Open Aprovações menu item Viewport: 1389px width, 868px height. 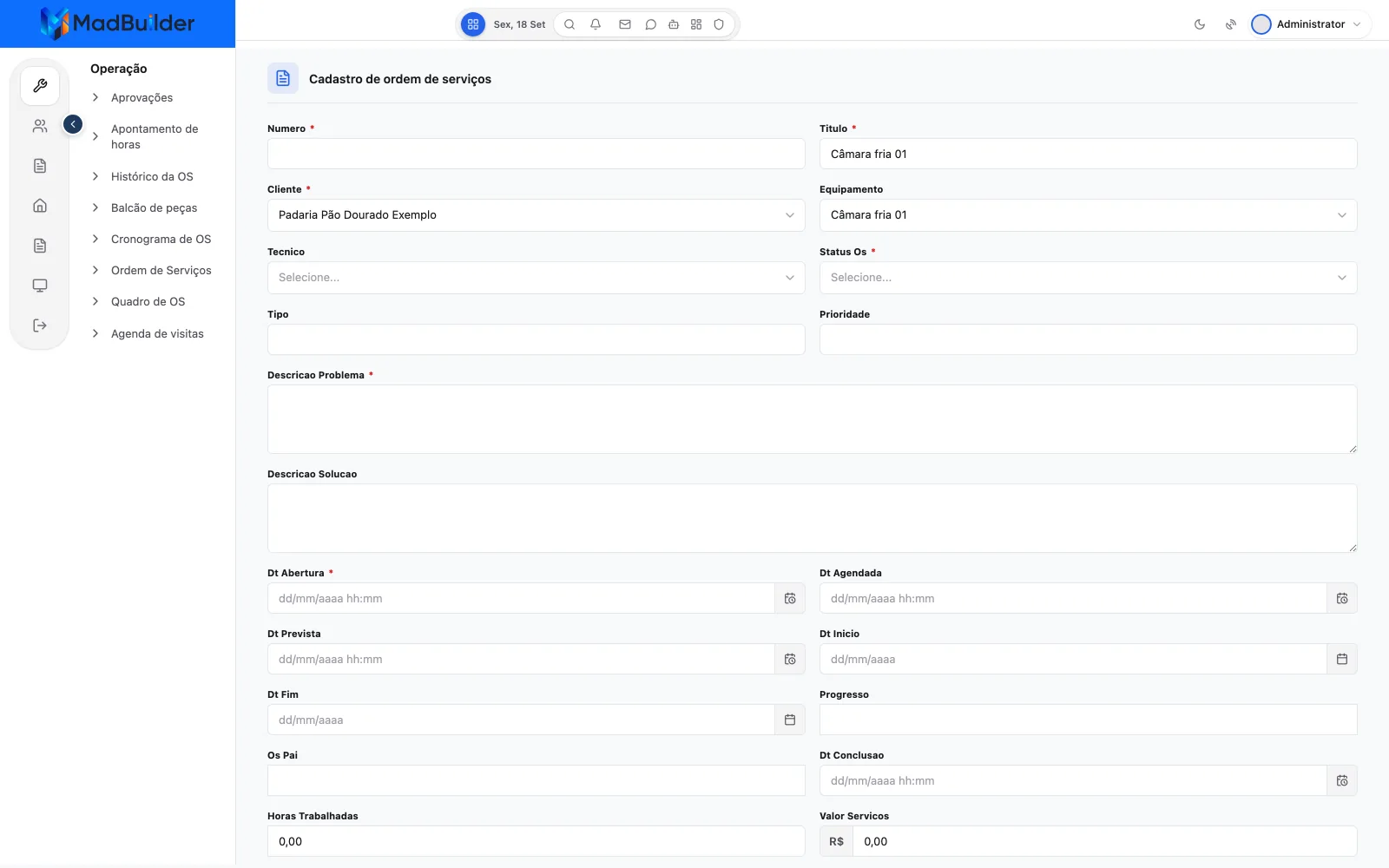(x=142, y=97)
